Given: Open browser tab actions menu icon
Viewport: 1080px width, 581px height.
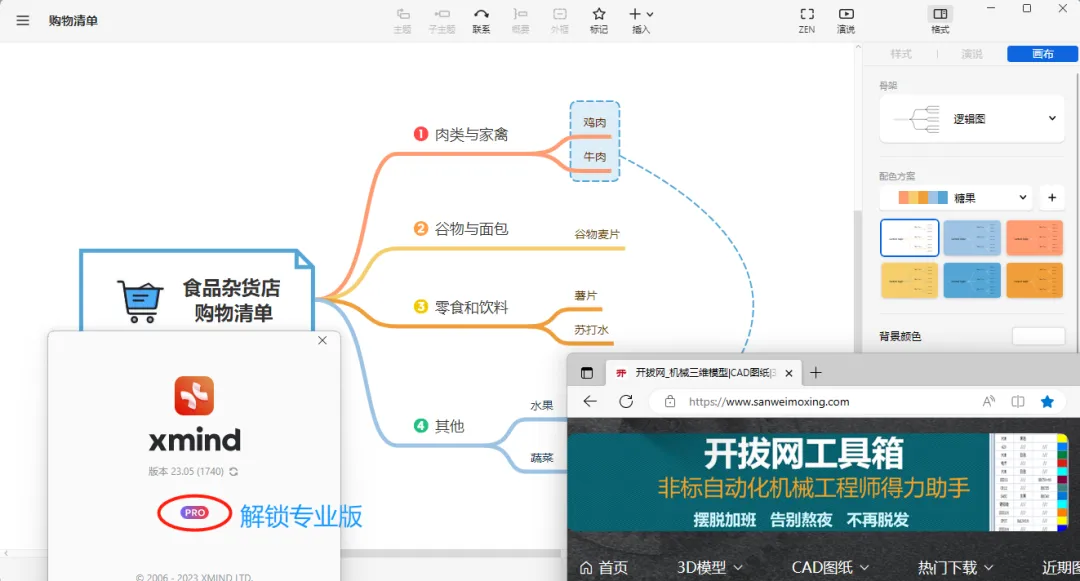Looking at the screenshot, I should click(587, 373).
